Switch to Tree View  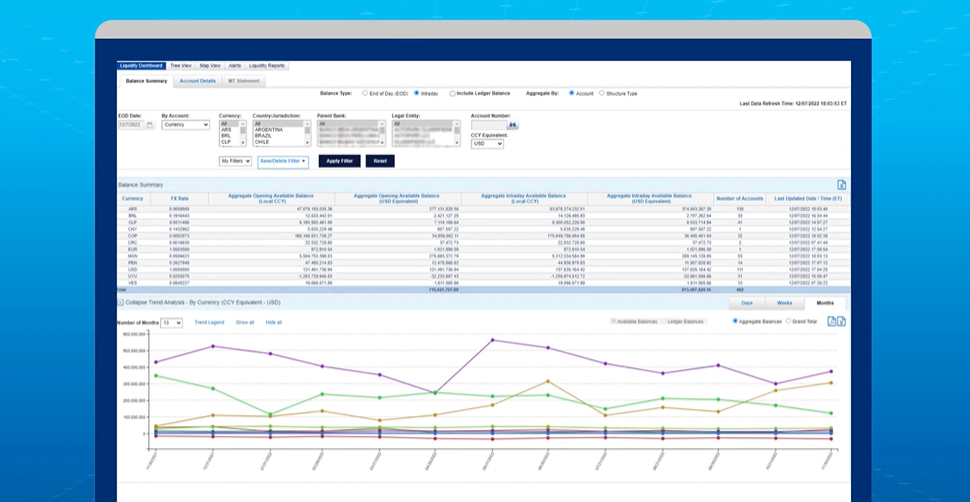(181, 66)
